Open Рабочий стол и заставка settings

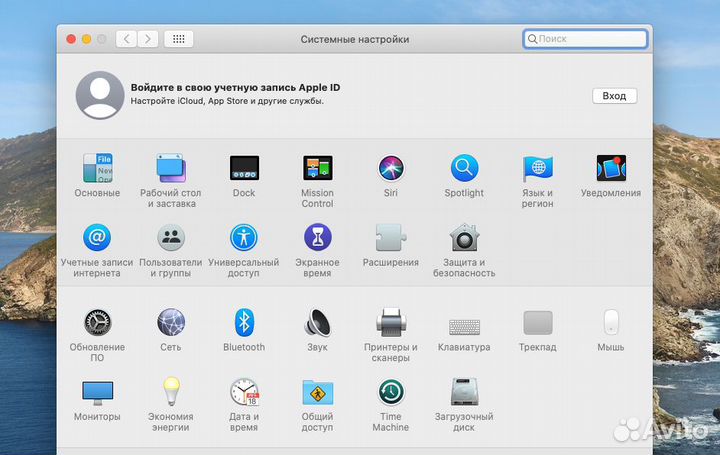171,168
